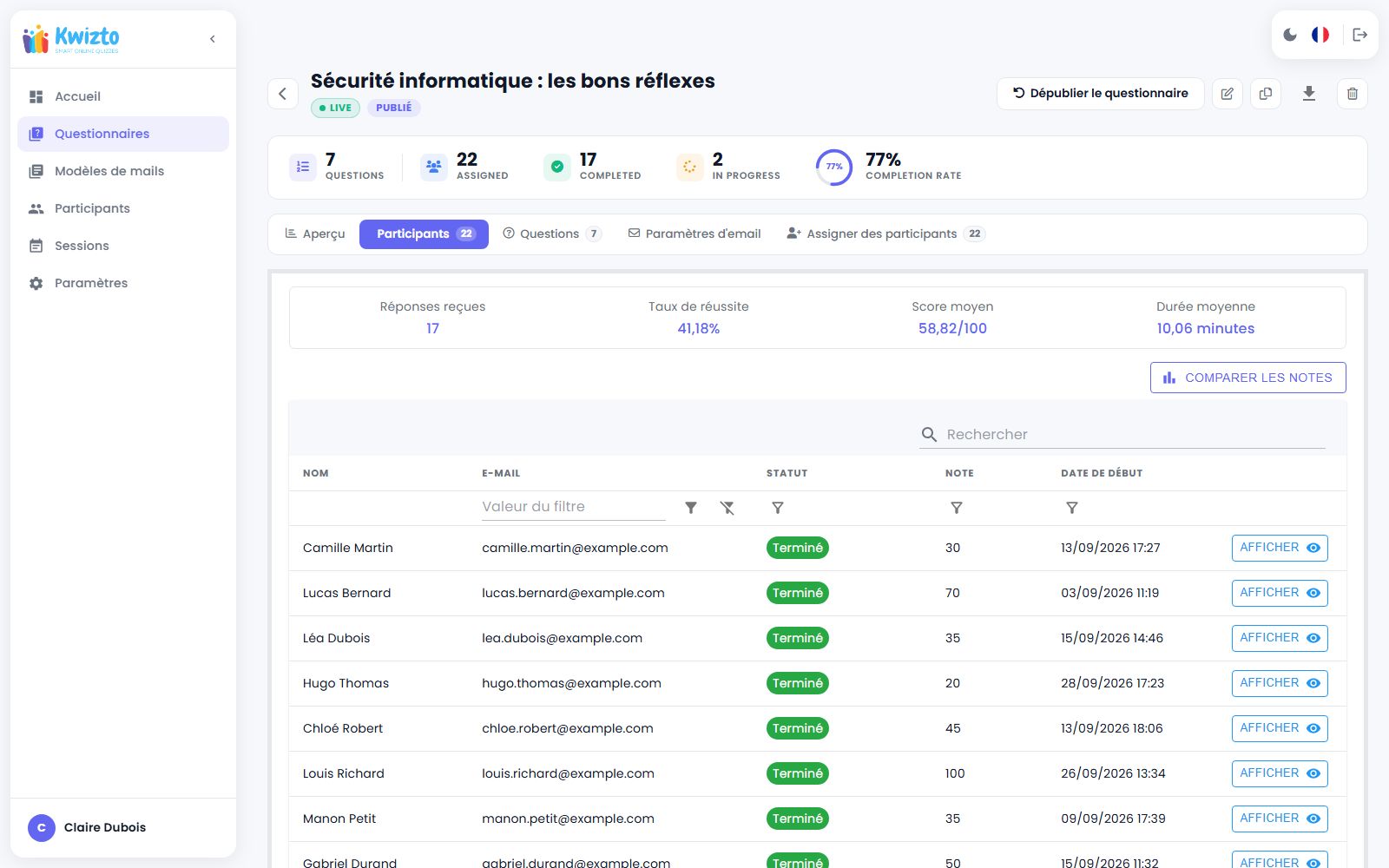The height and width of the screenshot is (868, 1389).
Task: Toggle dark mode moon icon
Action: pyautogui.click(x=1290, y=35)
